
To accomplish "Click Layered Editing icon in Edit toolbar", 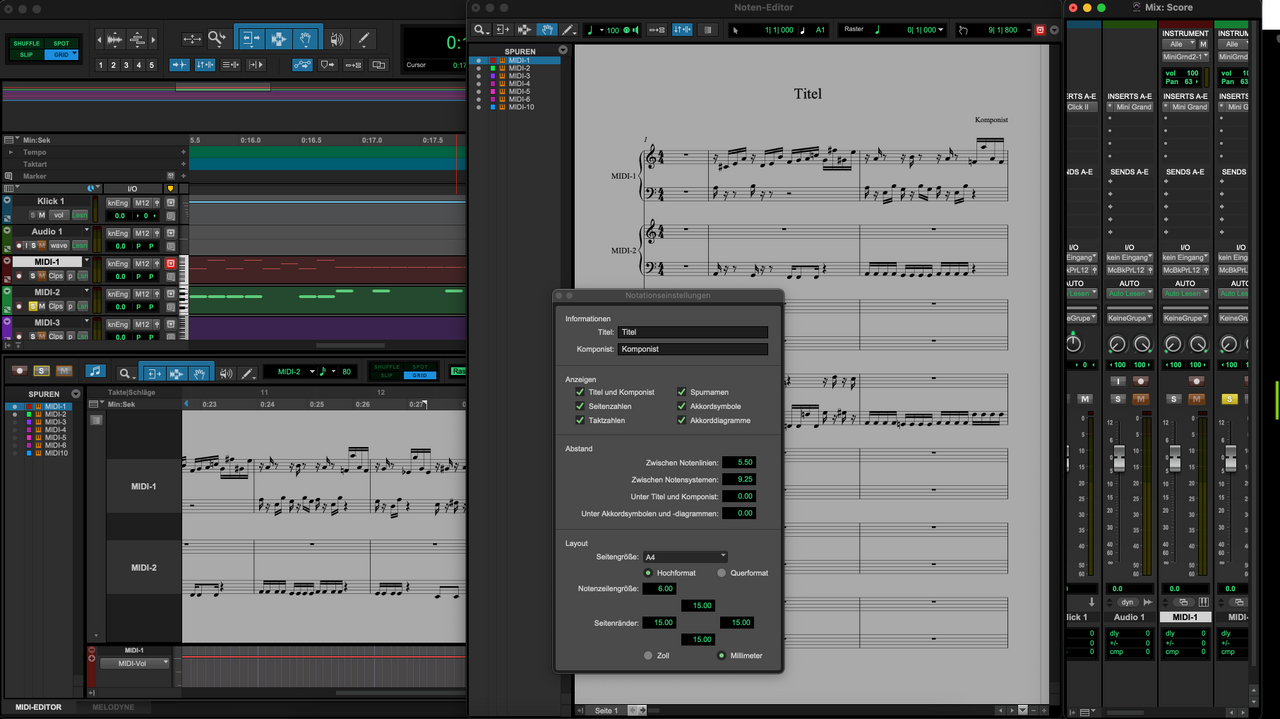I will coord(378,65).
